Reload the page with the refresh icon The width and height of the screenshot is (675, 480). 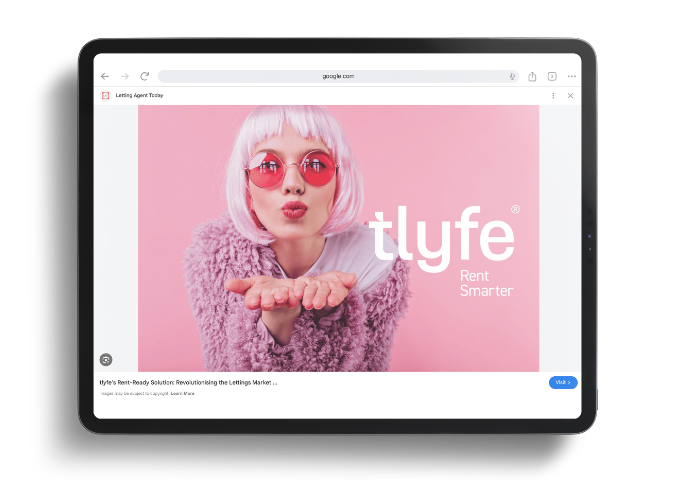(145, 76)
